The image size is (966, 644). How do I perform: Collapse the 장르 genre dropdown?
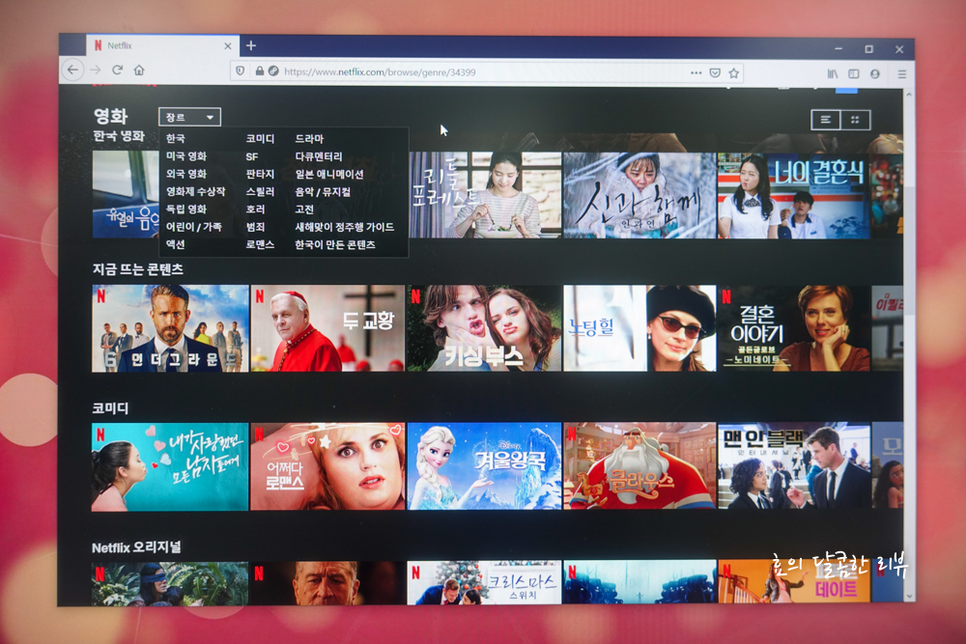190,117
